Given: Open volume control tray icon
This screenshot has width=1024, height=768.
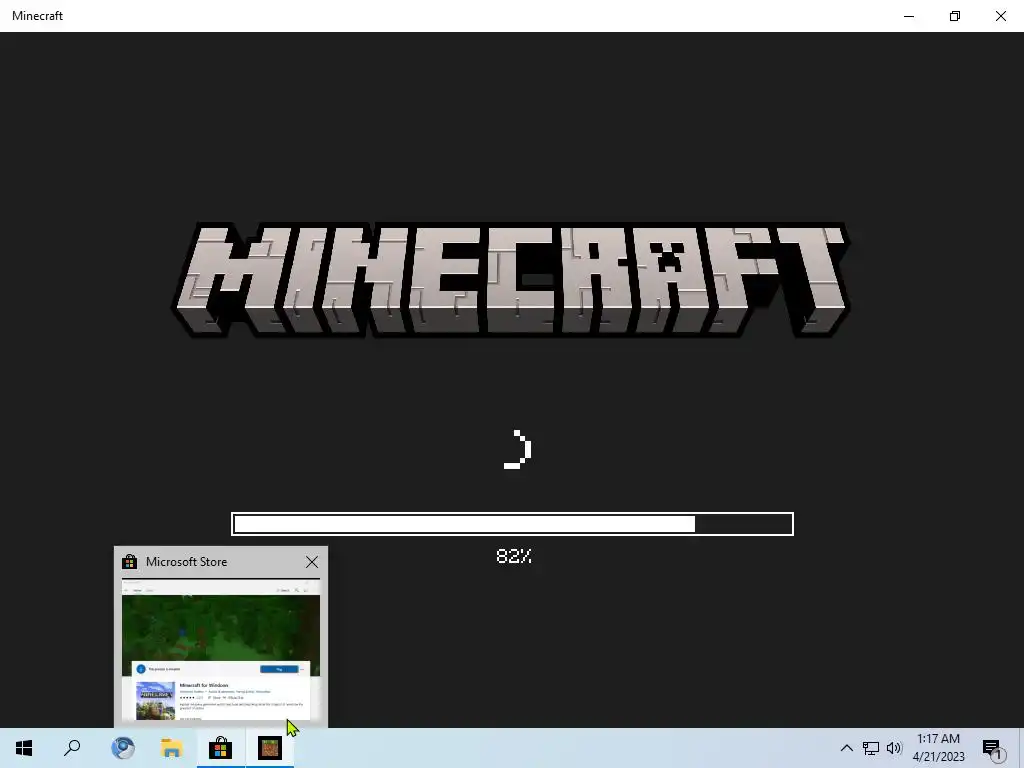Looking at the screenshot, I should click(894, 748).
